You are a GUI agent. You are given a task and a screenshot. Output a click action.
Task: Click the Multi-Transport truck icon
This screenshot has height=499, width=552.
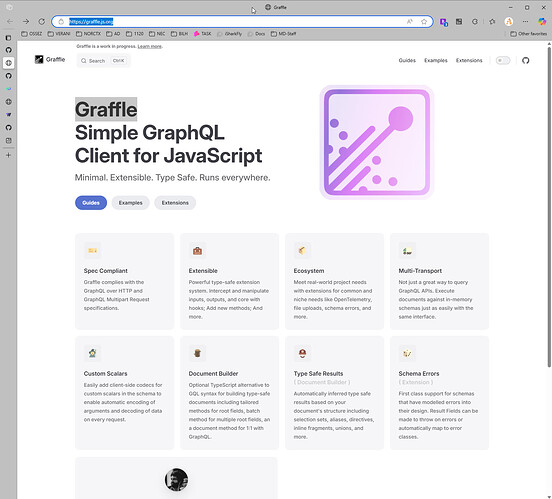pyautogui.click(x=407, y=250)
